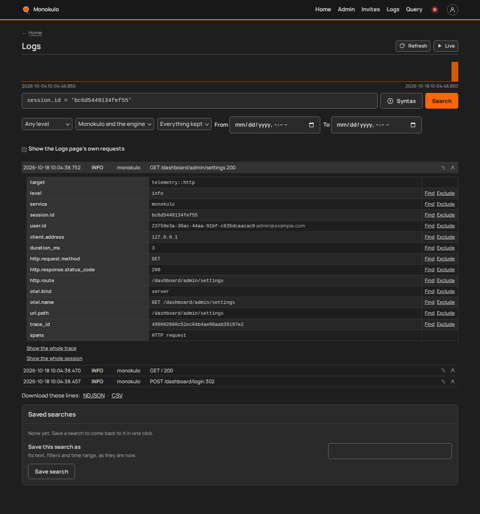The width and height of the screenshot is (480, 514).
Task: Click the orange histogram bar in timeline
Action: 455,72
